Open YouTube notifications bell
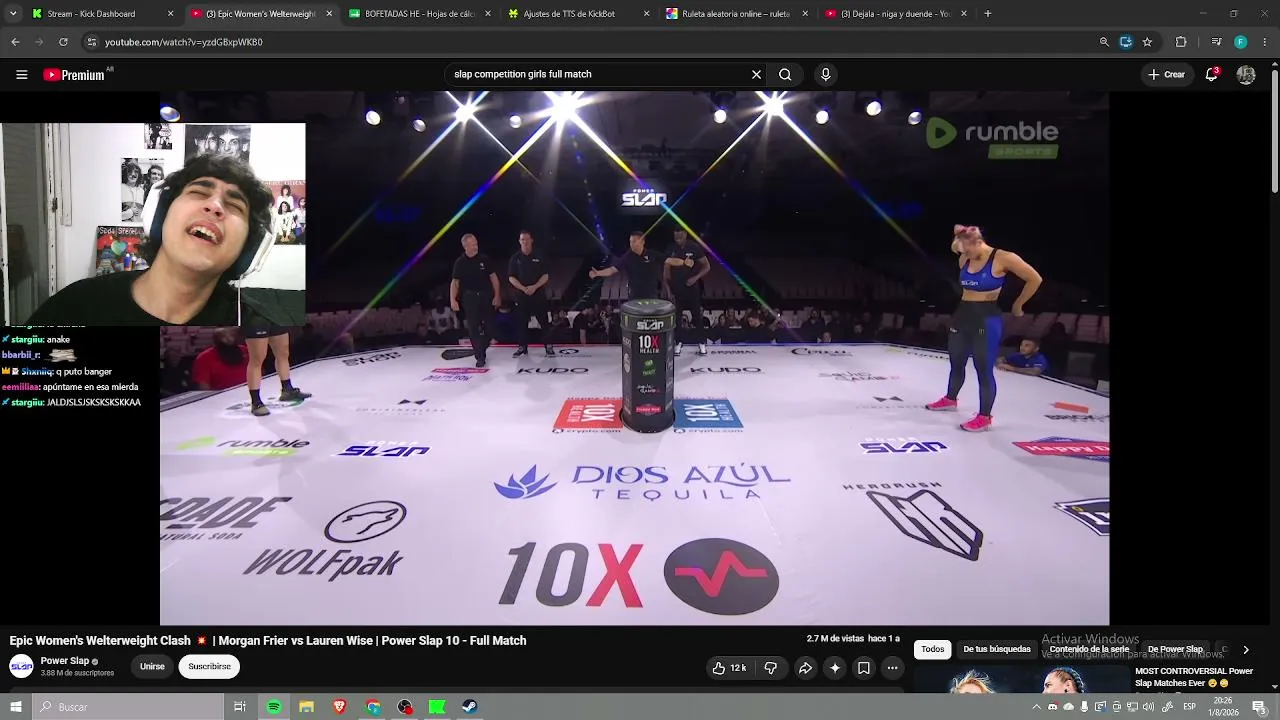Screen dimensions: 1280x720 click(1211, 74)
